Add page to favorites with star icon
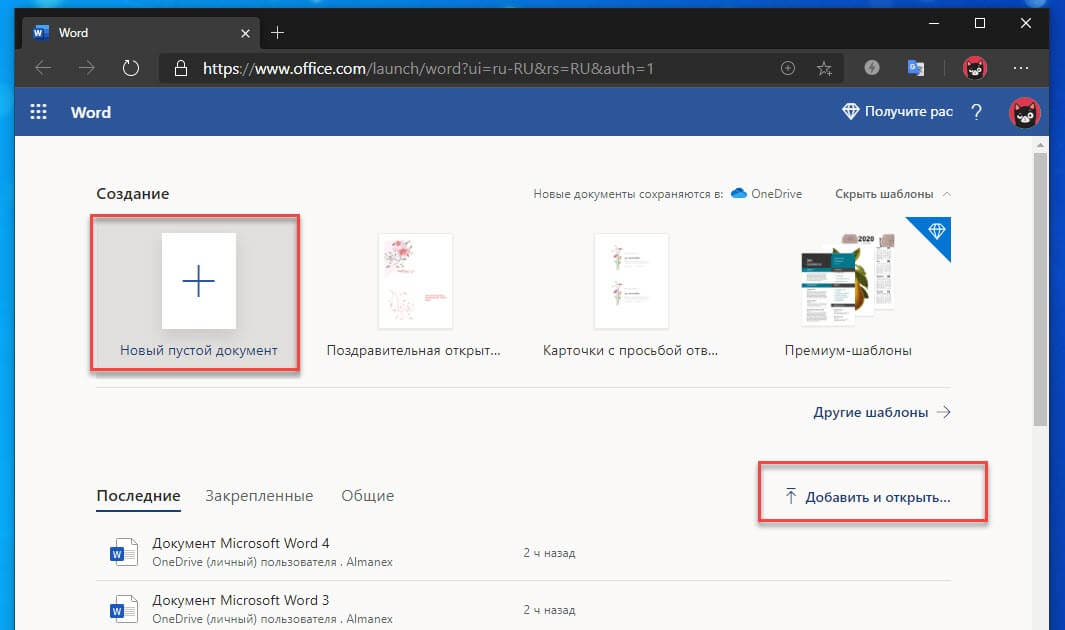The image size is (1065, 630). (x=824, y=68)
